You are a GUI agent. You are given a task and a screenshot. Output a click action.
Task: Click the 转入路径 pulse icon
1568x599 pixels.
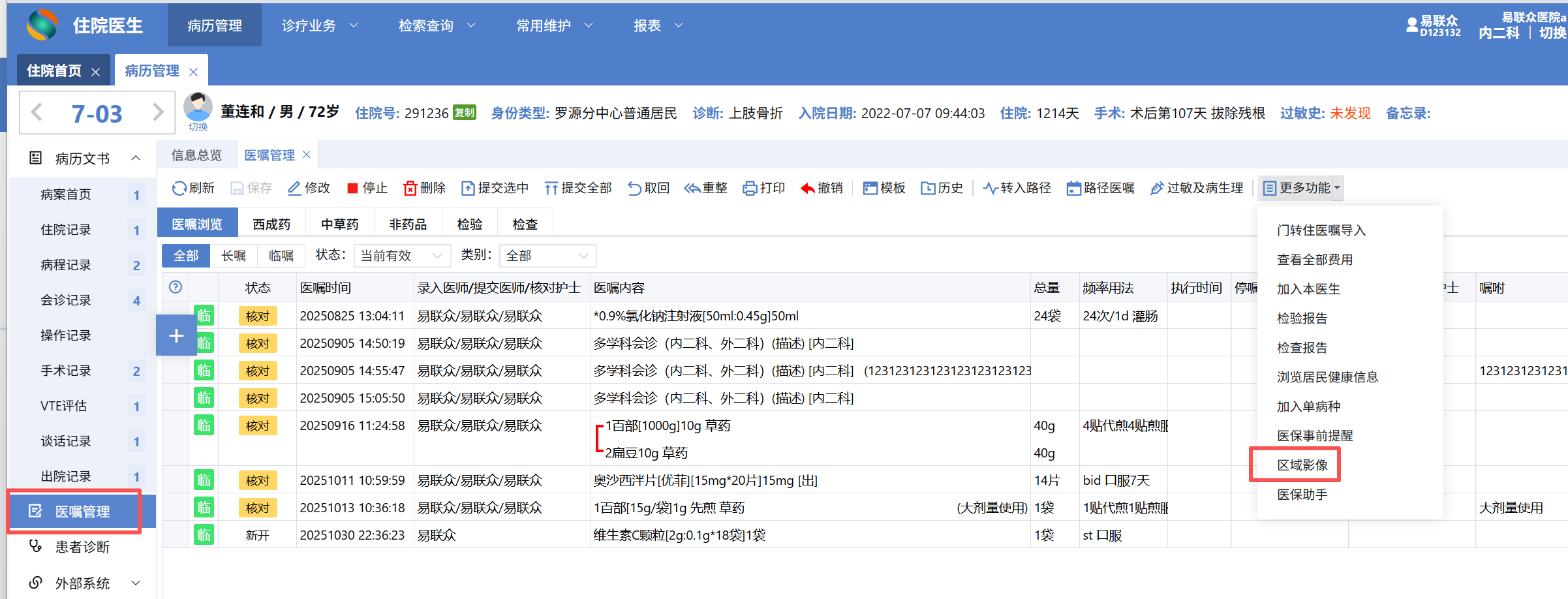pos(991,189)
